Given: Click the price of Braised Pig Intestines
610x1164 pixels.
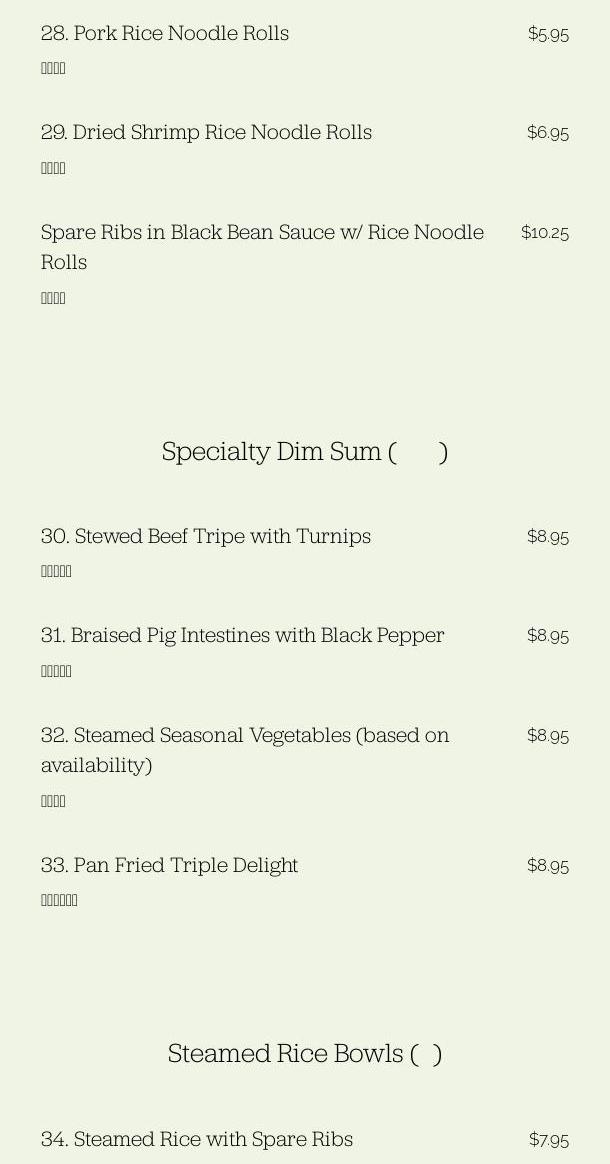Looking at the screenshot, I should click(x=548, y=636).
